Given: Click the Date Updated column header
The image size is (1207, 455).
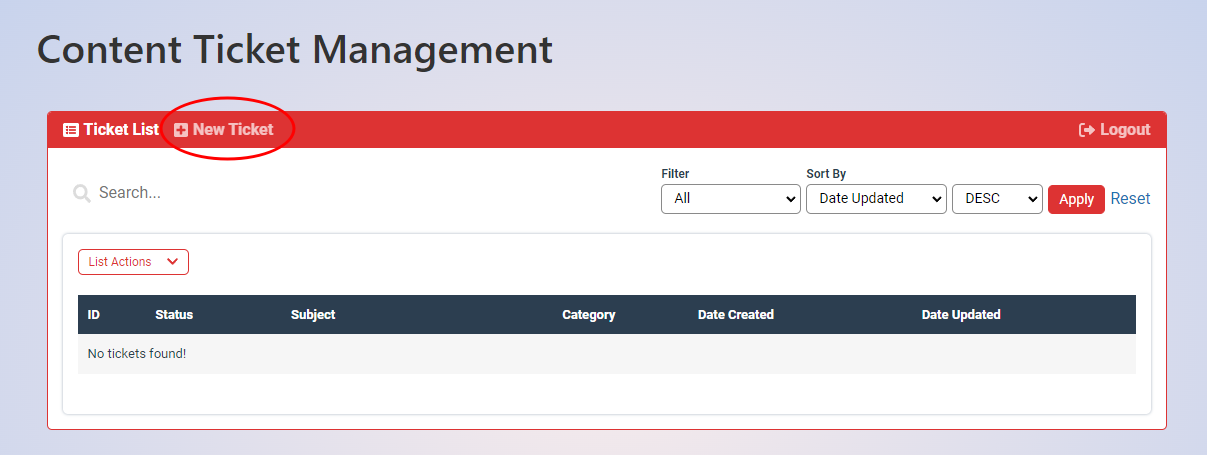Looking at the screenshot, I should click(960, 315).
